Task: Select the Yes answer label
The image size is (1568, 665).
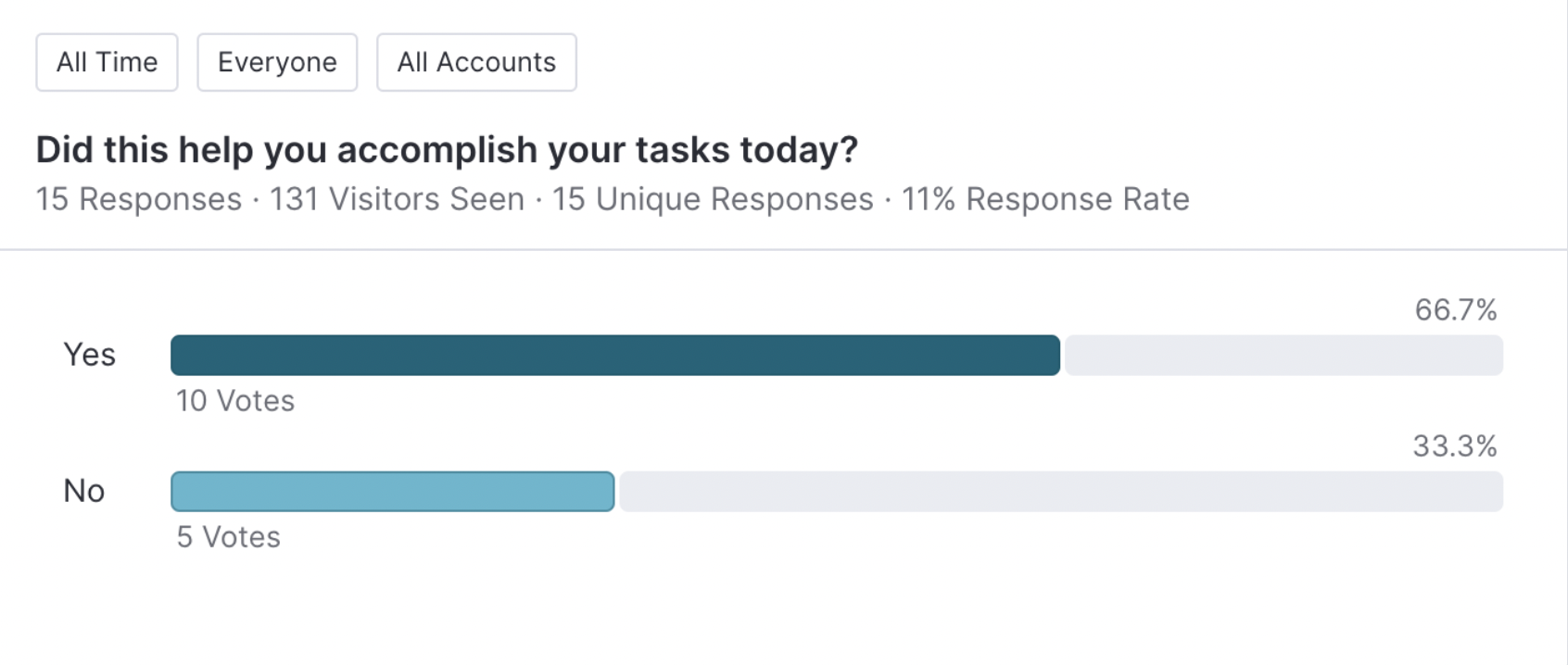Action: [x=89, y=355]
